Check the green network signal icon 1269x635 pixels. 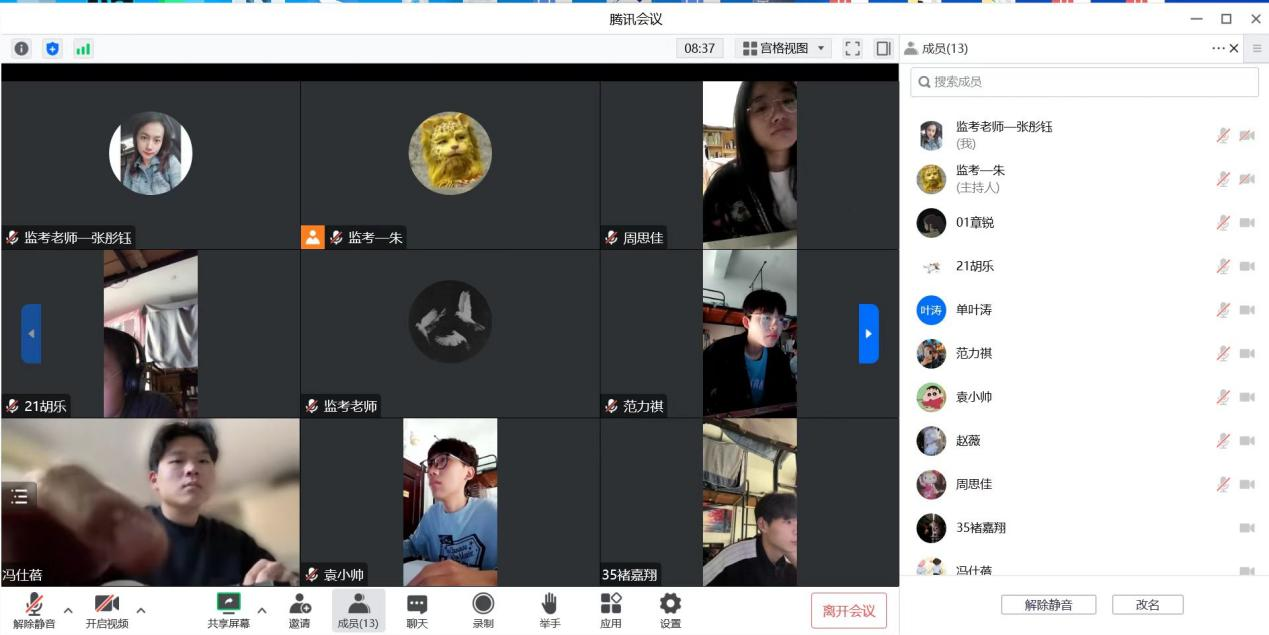pyautogui.click(x=83, y=48)
